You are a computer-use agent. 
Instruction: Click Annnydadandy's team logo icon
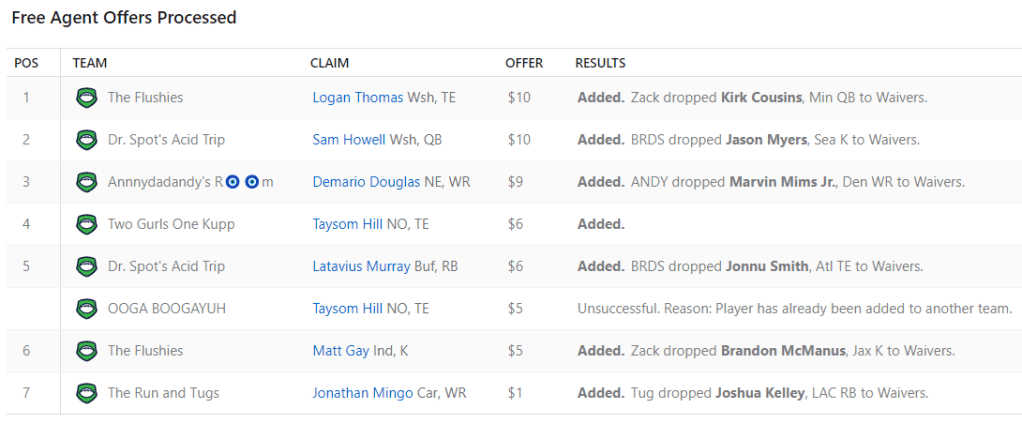pos(86,182)
